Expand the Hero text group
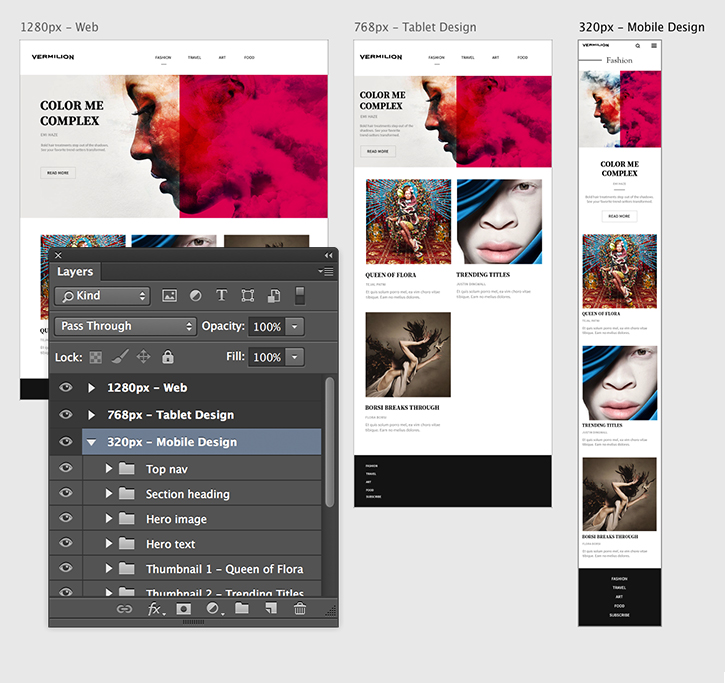Screen dimensions: 725x683 point(108,543)
